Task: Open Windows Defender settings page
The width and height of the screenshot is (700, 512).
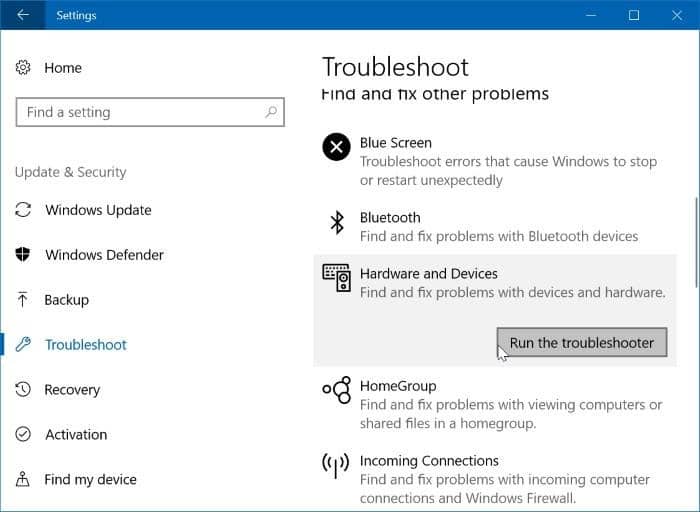Action: [x=104, y=255]
